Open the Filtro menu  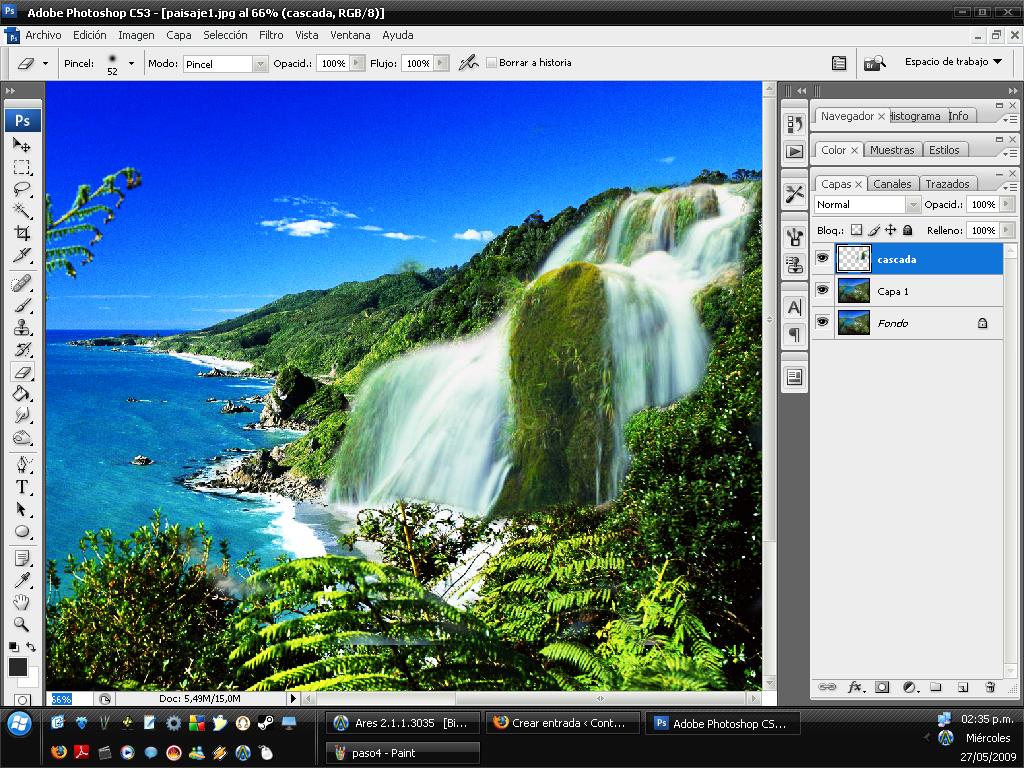(x=271, y=35)
